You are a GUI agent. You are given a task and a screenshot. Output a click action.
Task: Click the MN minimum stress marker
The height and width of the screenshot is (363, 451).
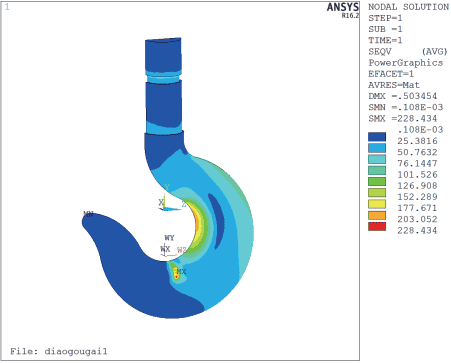point(88,214)
